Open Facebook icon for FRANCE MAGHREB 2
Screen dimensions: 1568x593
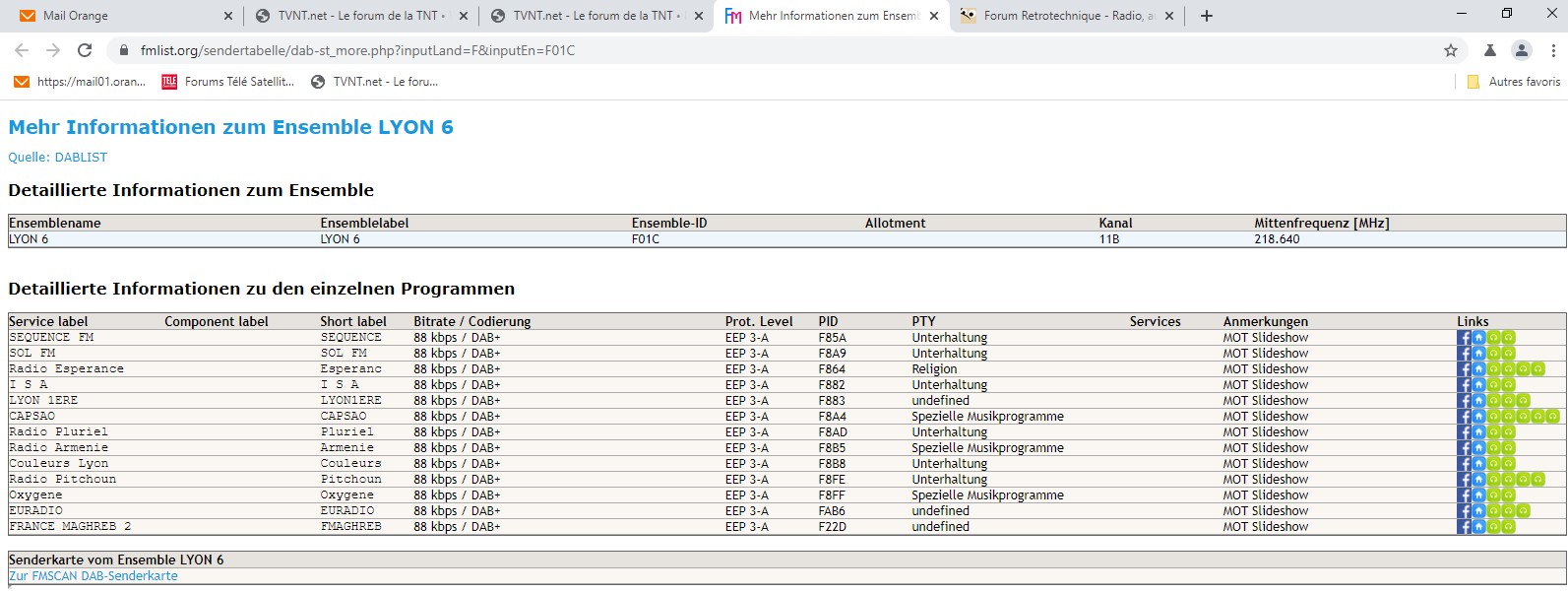pos(1464,527)
